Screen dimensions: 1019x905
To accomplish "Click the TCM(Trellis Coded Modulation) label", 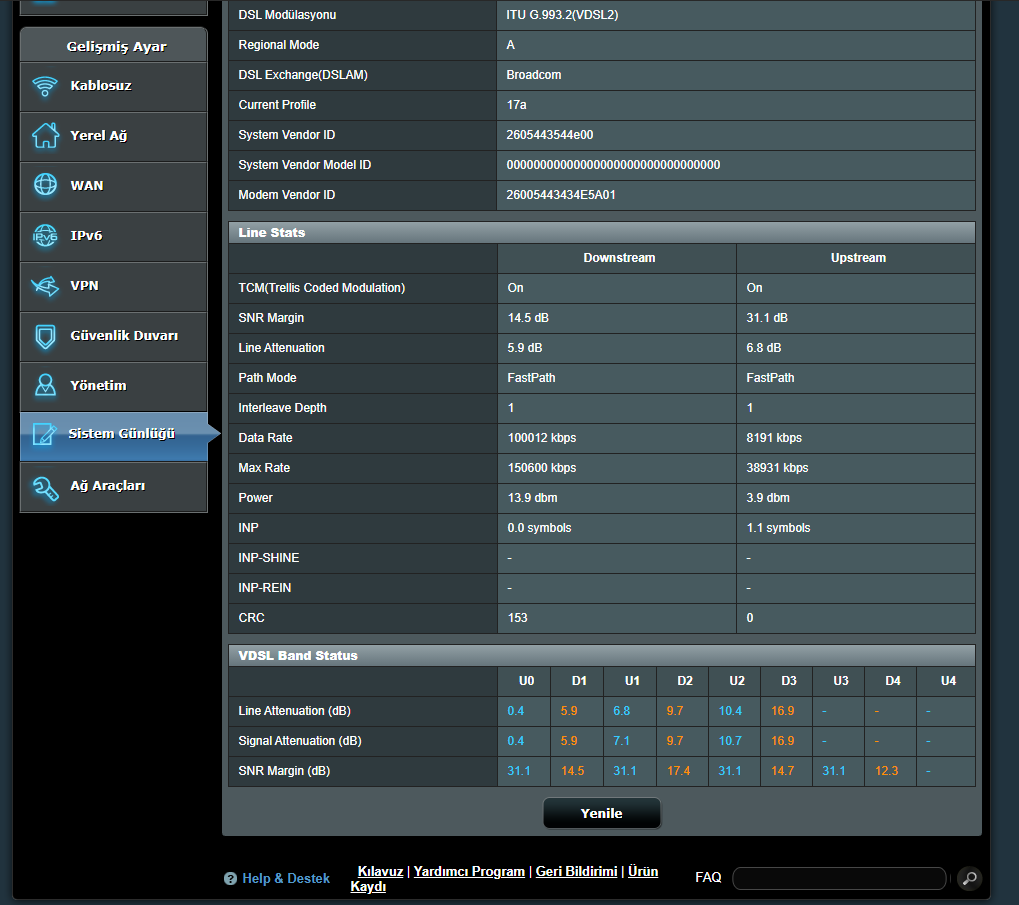I will 322,288.
